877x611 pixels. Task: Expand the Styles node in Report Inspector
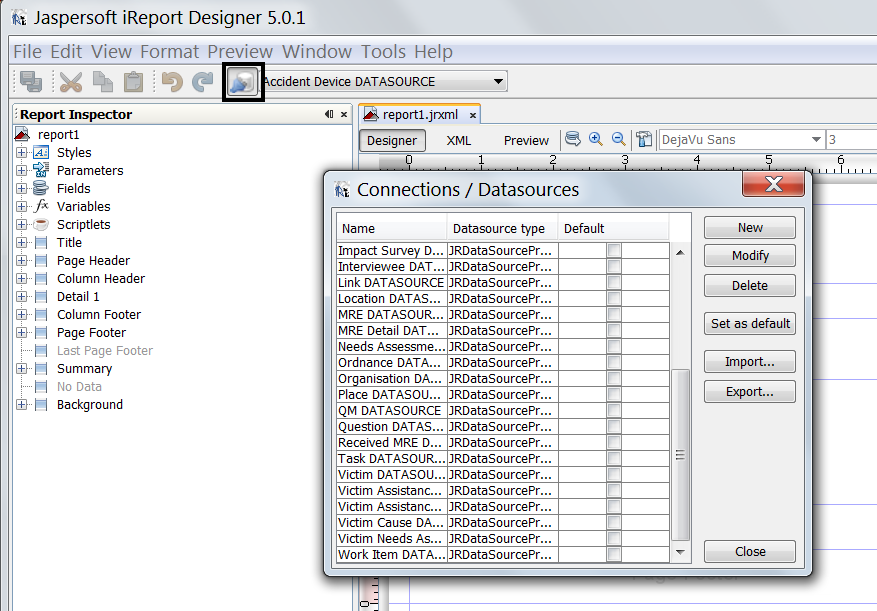22,152
